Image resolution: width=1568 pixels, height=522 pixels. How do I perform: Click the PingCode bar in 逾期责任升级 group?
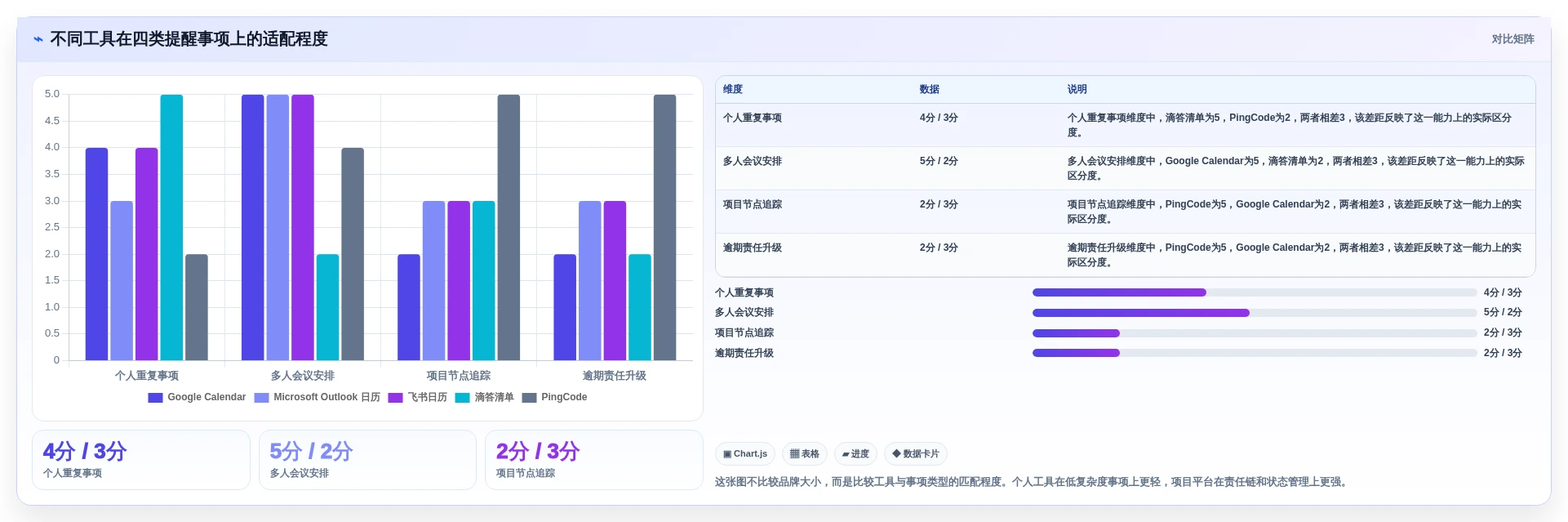pyautogui.click(x=664, y=227)
